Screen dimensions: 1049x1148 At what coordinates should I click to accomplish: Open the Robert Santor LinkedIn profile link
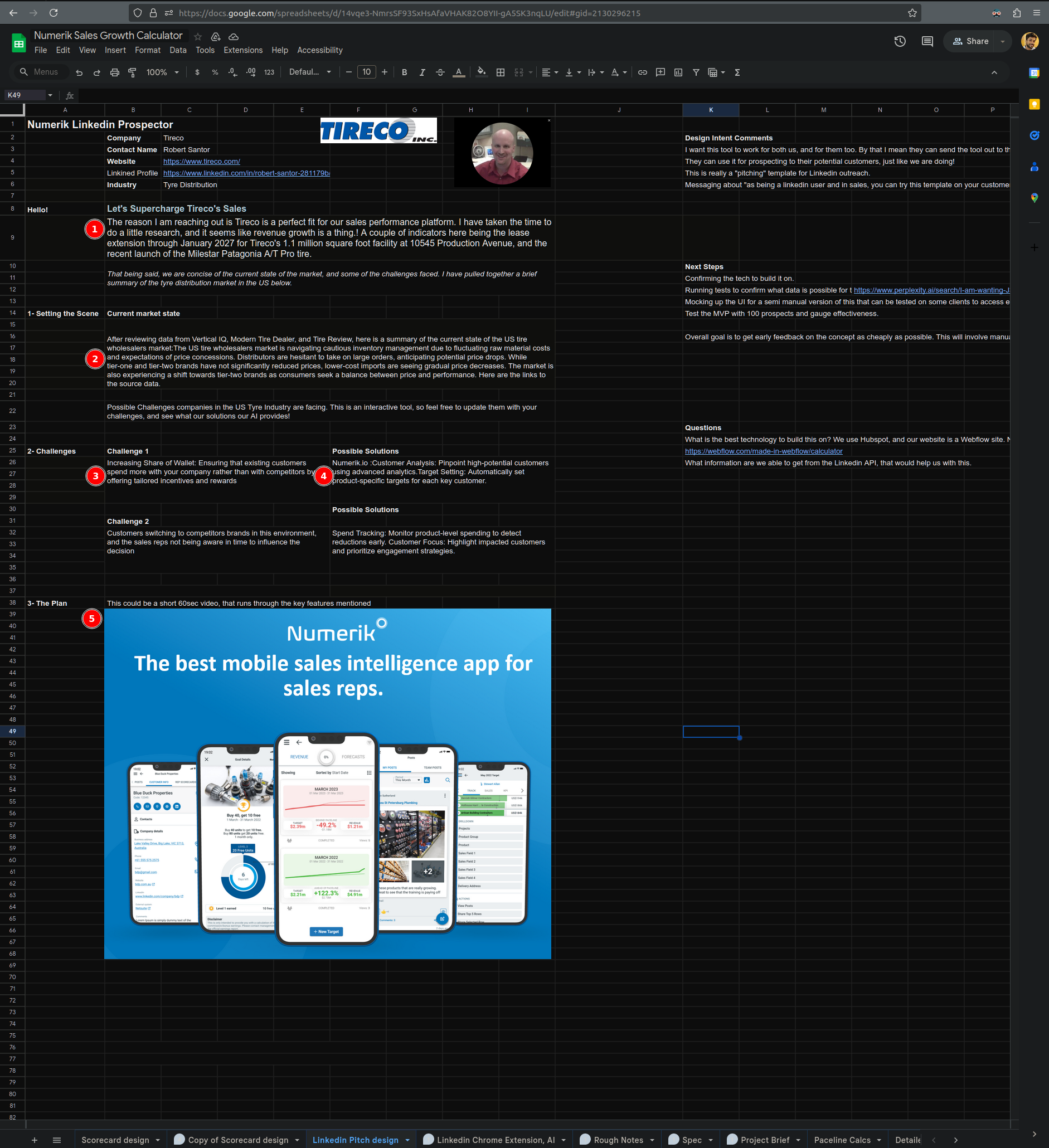pyautogui.click(x=246, y=173)
